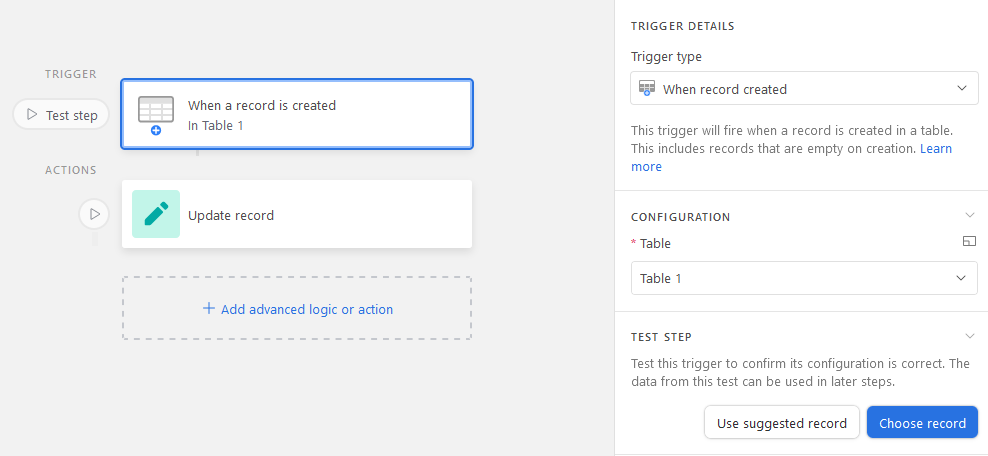Screen dimensions: 988x456
Task: Click the table icon in Trigger type field
Action: (646, 88)
